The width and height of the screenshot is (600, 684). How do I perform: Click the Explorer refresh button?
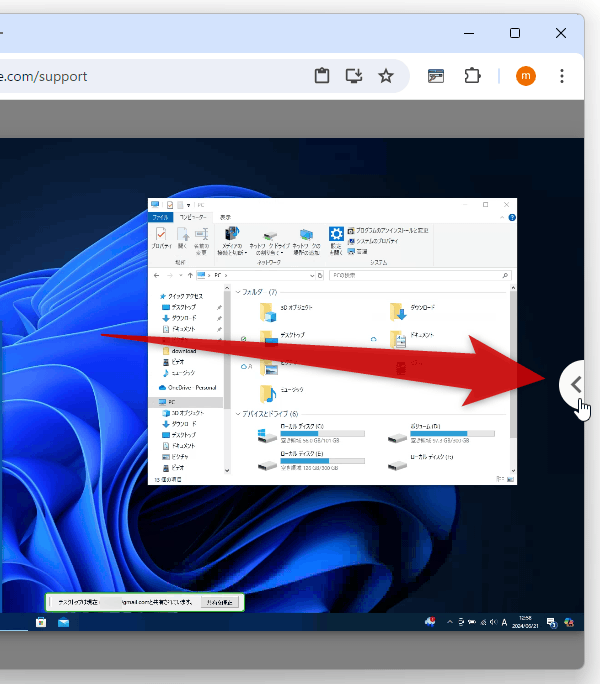coord(320,275)
